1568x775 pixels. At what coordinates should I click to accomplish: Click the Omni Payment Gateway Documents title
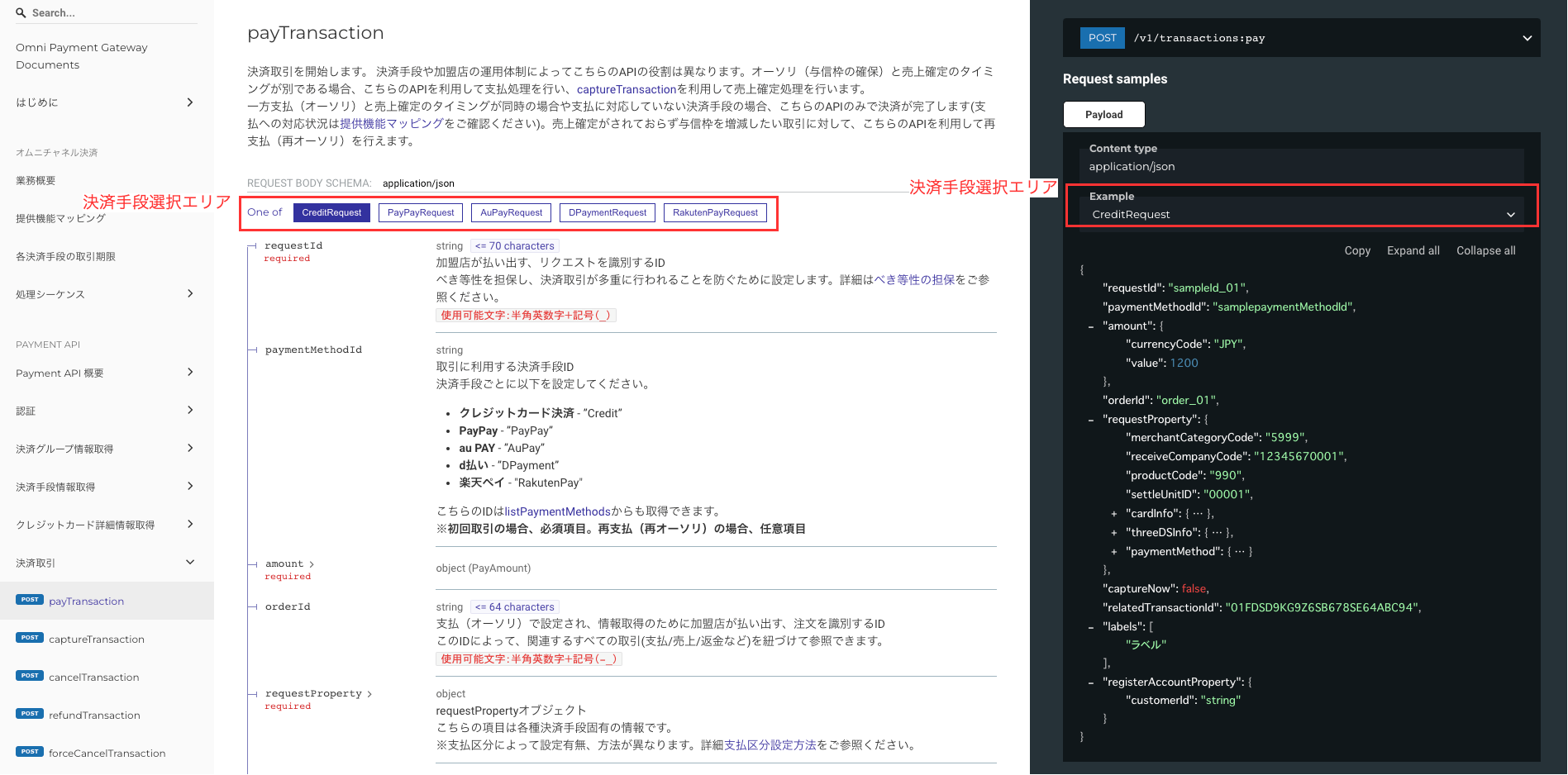click(82, 56)
